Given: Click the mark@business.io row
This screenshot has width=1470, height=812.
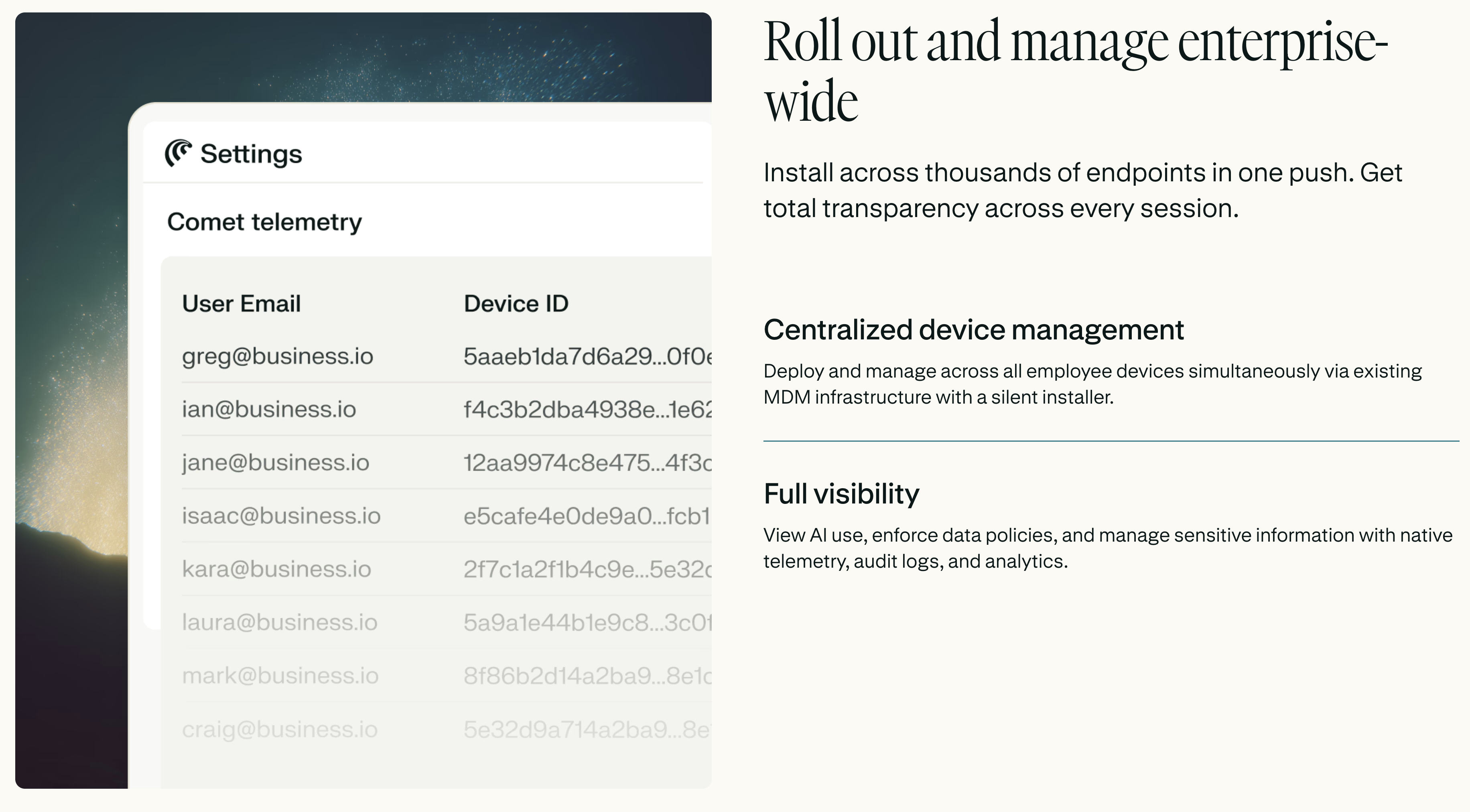Looking at the screenshot, I should point(280,676).
